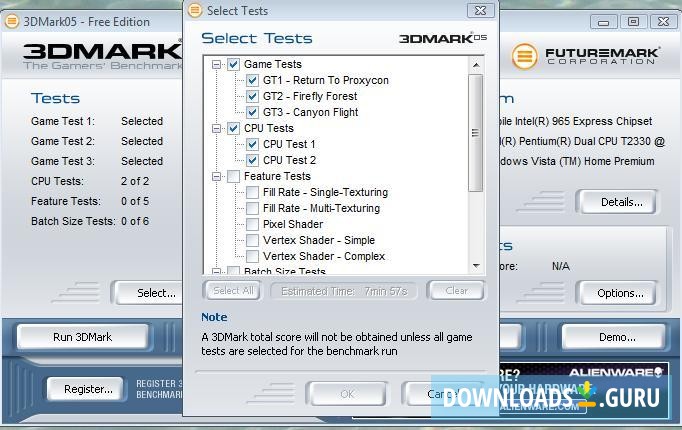Uncheck the CPU Tests group checkbox
The width and height of the screenshot is (682, 430).
(234, 128)
